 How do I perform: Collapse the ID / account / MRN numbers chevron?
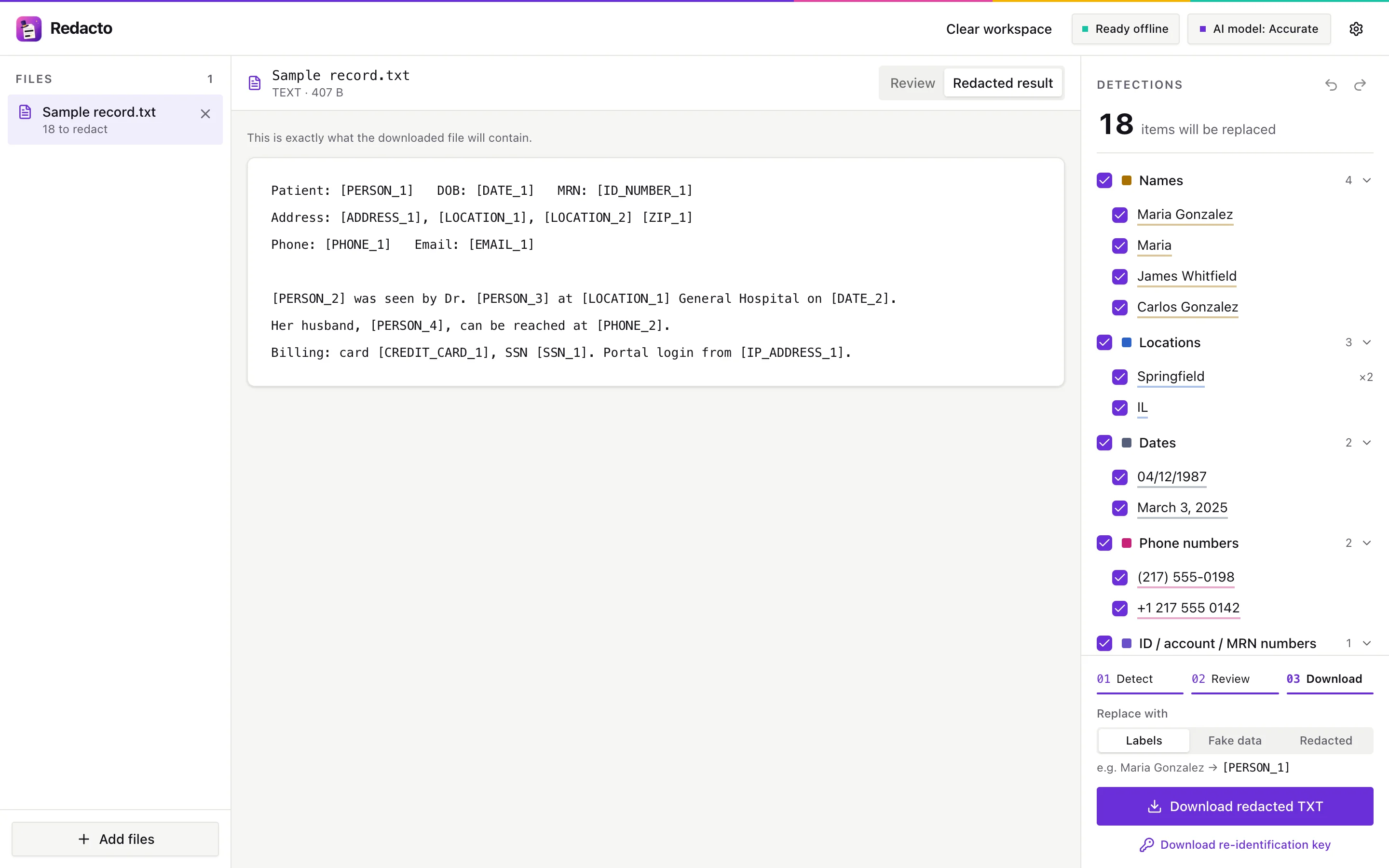pyautogui.click(x=1367, y=644)
